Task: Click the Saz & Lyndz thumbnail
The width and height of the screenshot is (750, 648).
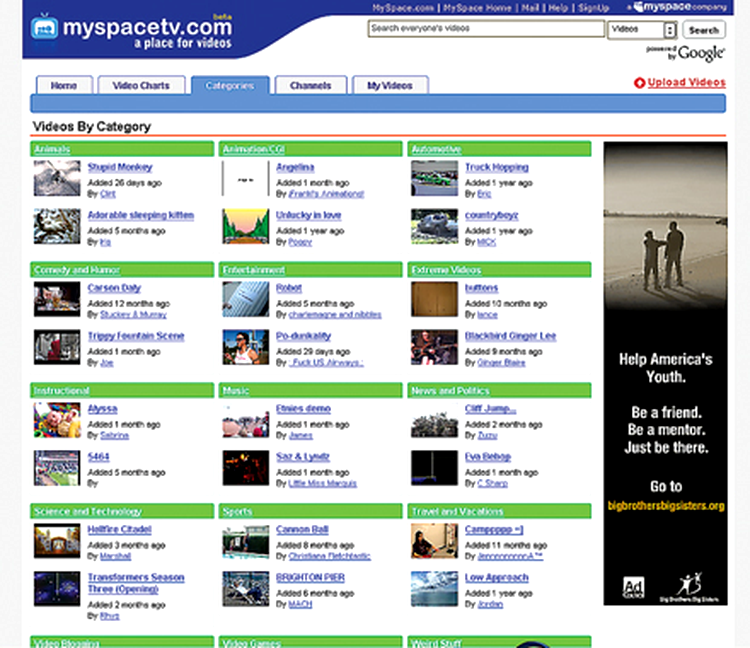Action: click(x=245, y=468)
